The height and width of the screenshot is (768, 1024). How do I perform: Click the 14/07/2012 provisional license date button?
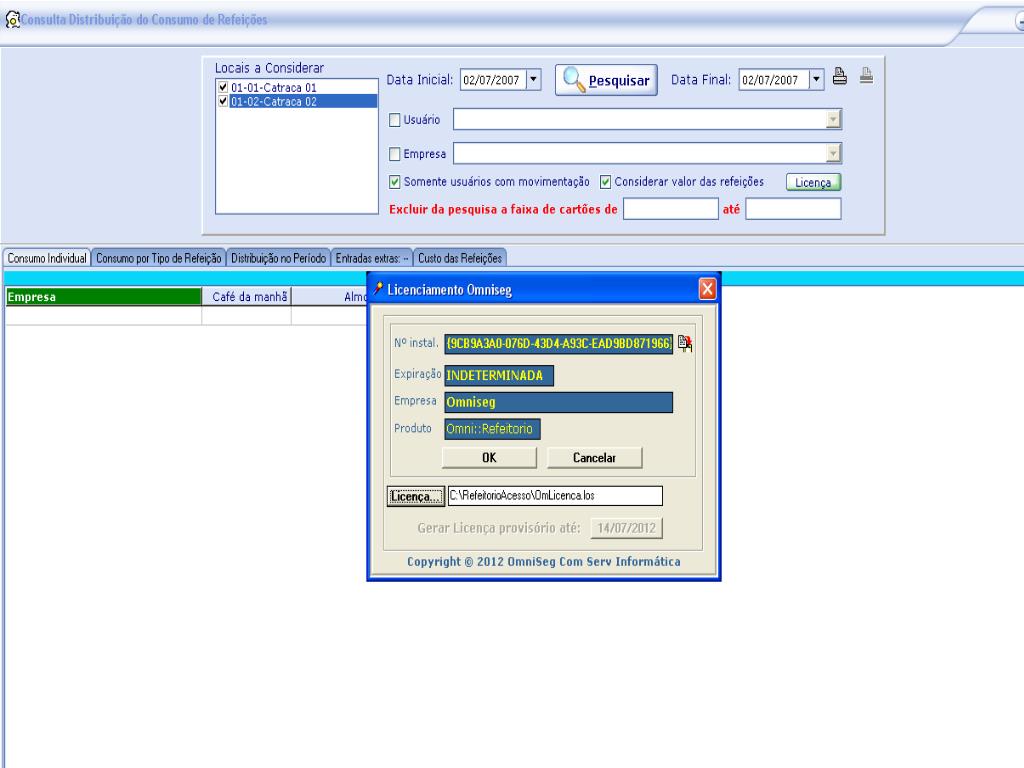click(626, 528)
